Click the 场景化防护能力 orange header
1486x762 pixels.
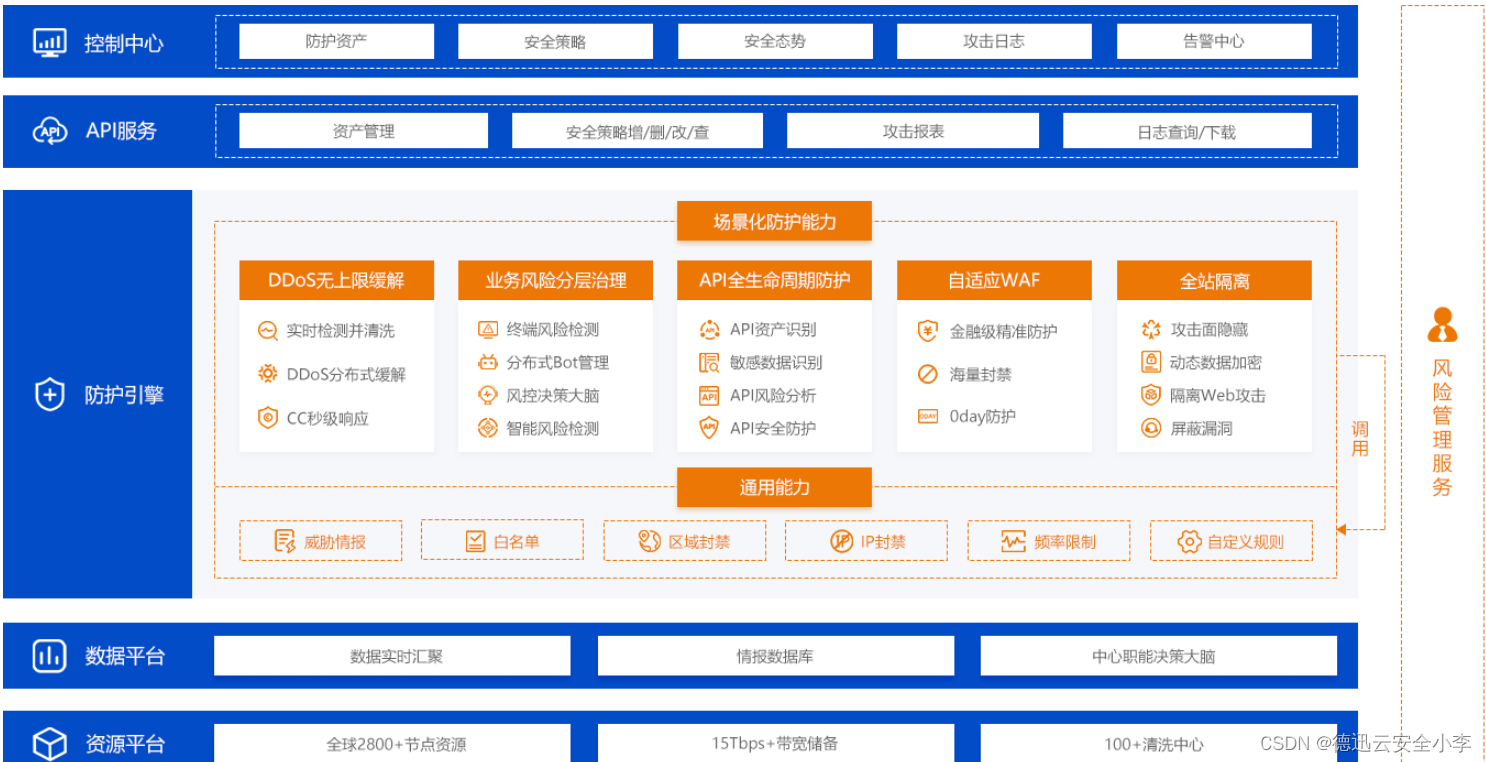click(x=774, y=221)
